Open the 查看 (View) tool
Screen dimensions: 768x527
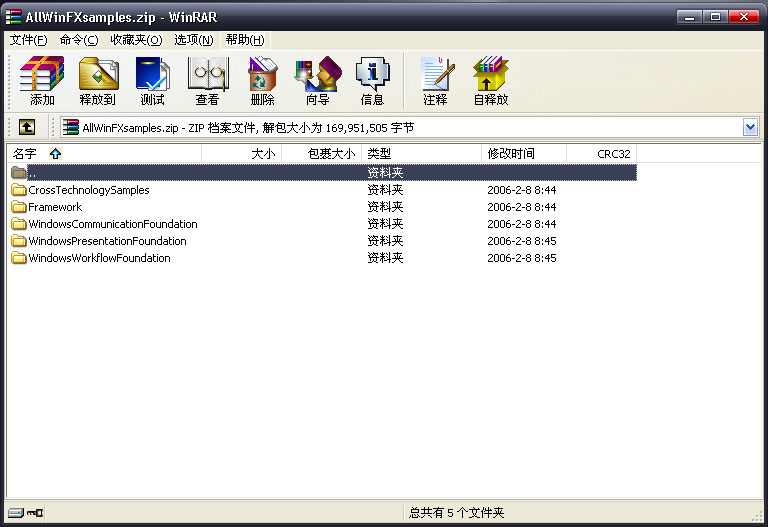[208, 81]
